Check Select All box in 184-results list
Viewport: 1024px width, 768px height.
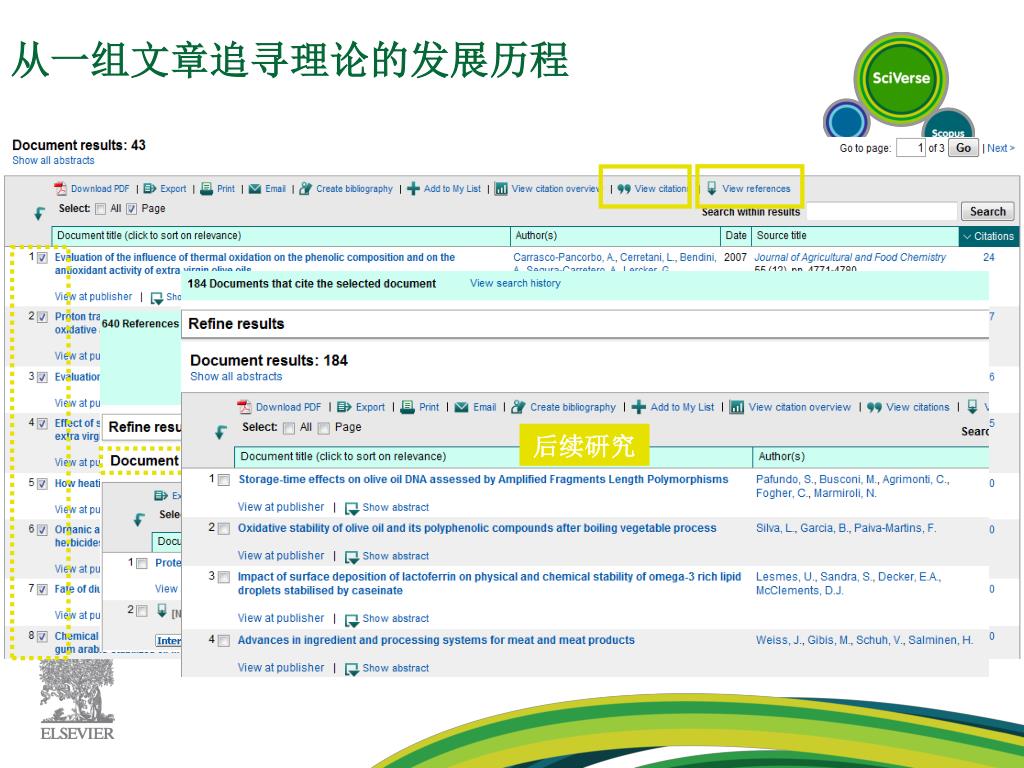[289, 428]
